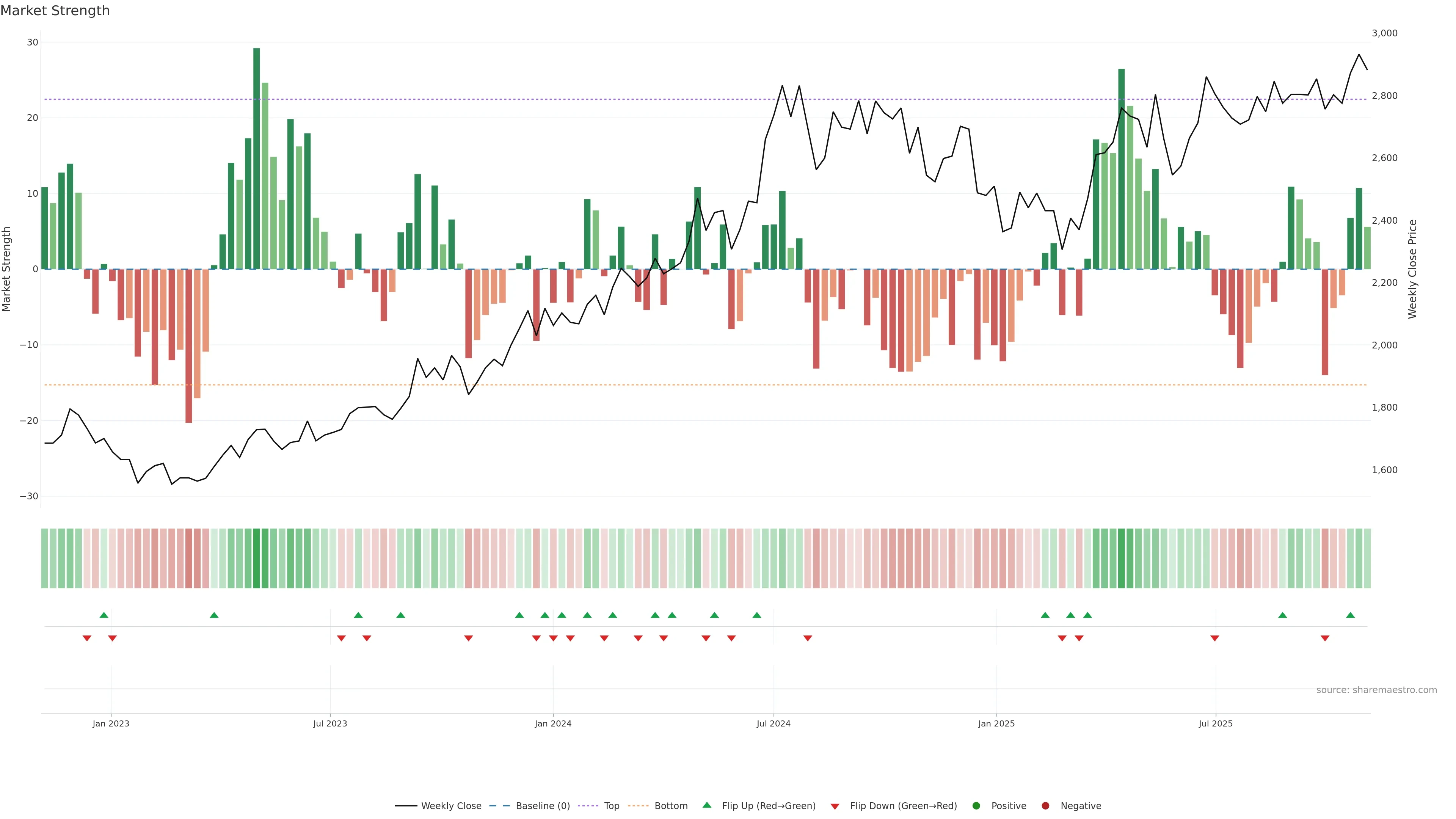The image size is (1456, 819).
Task: Click the source: sharemaestro.com text
Action: click(1376, 690)
